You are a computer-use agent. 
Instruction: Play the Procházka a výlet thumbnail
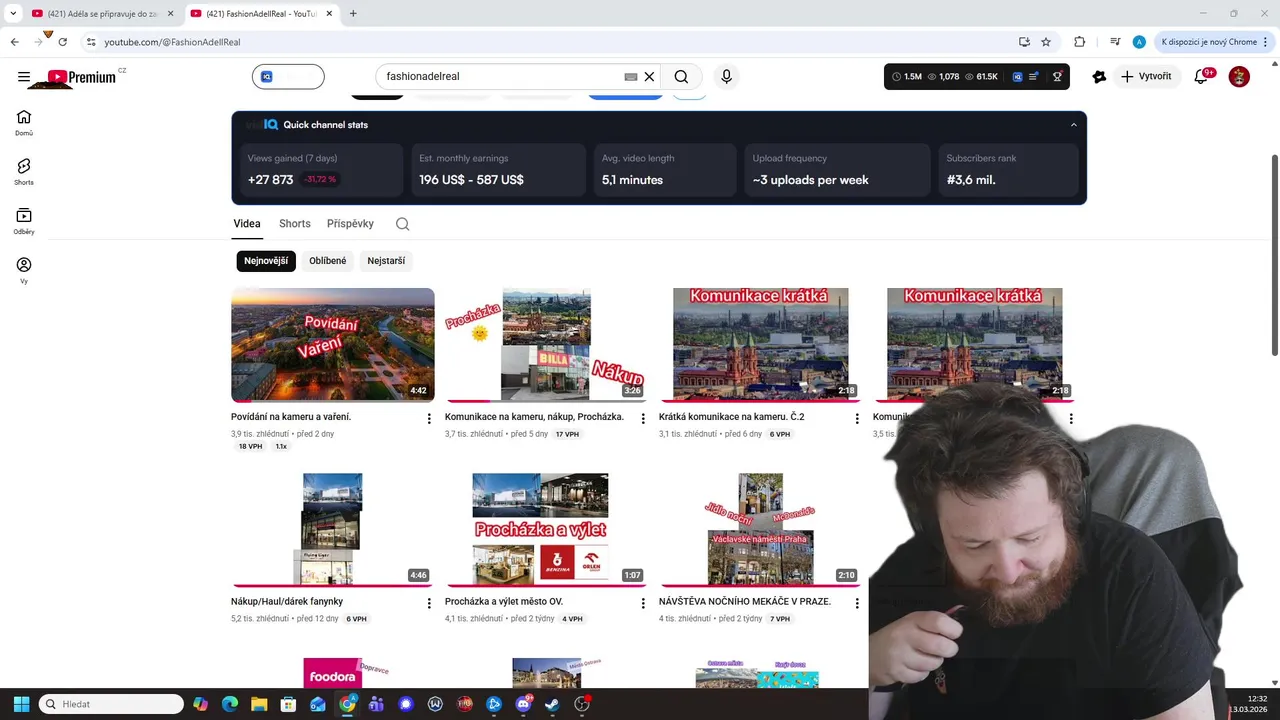click(547, 530)
